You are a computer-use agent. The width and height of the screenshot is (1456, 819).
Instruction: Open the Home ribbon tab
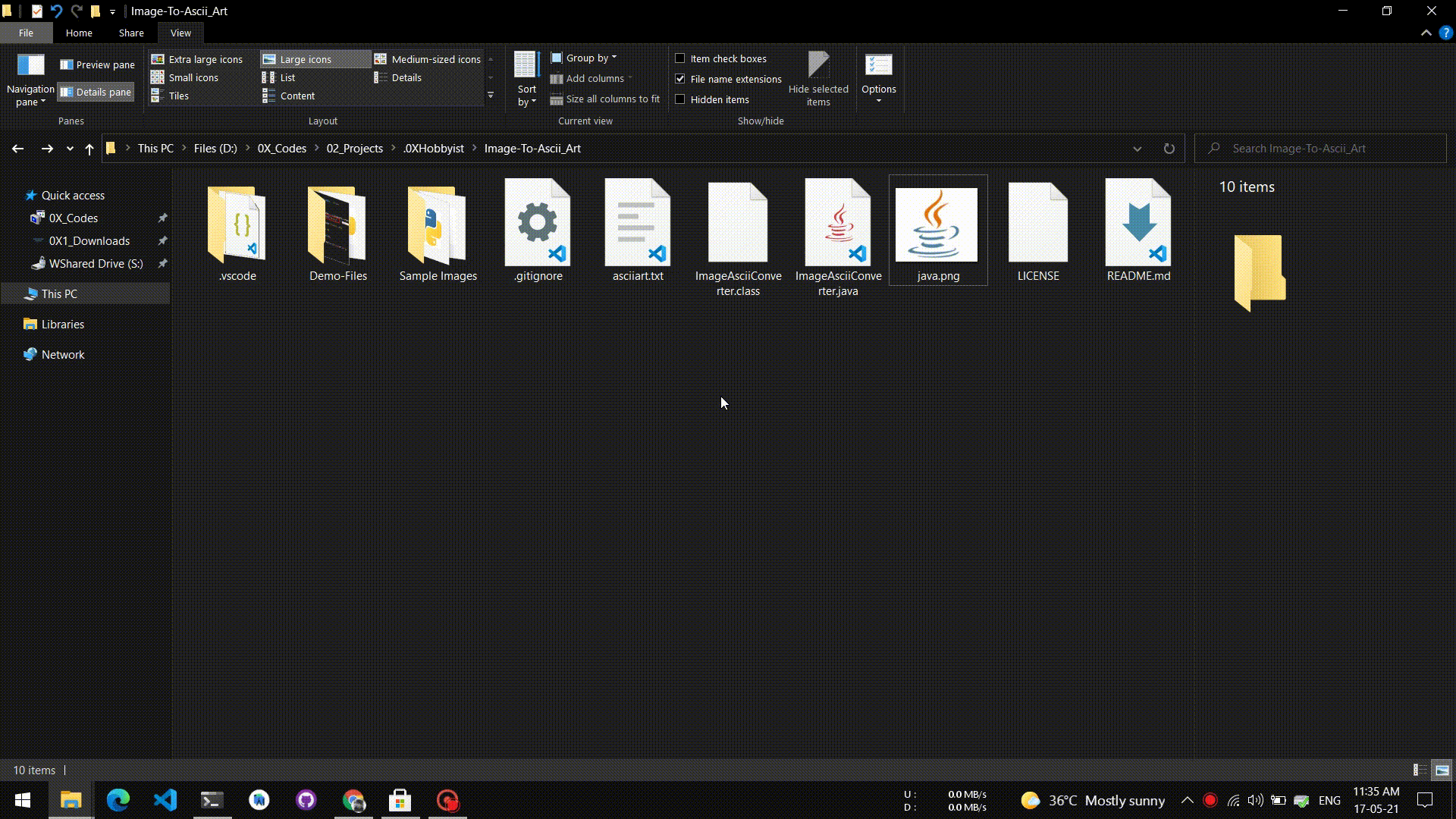point(79,33)
